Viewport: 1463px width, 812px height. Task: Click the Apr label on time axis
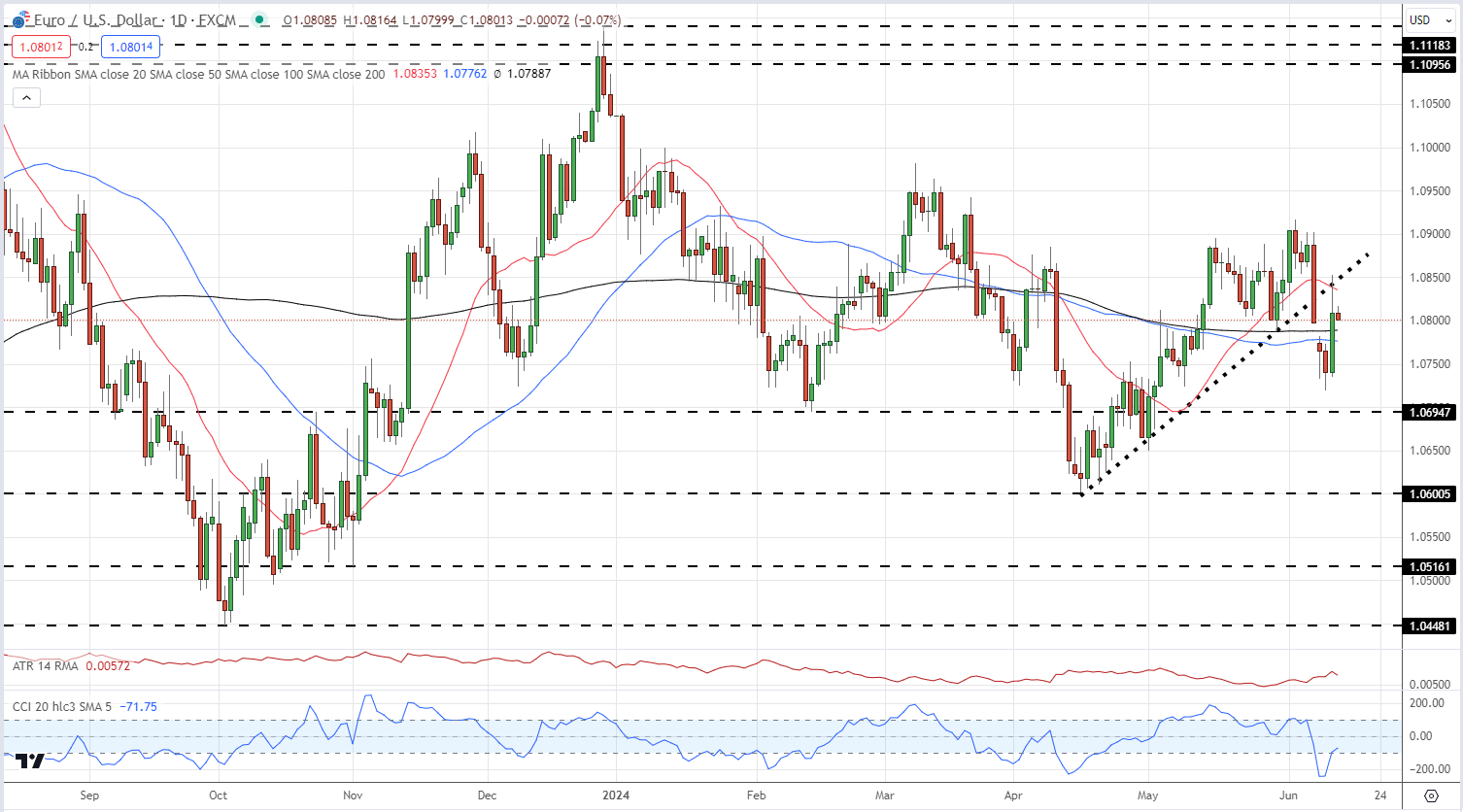tap(1012, 795)
